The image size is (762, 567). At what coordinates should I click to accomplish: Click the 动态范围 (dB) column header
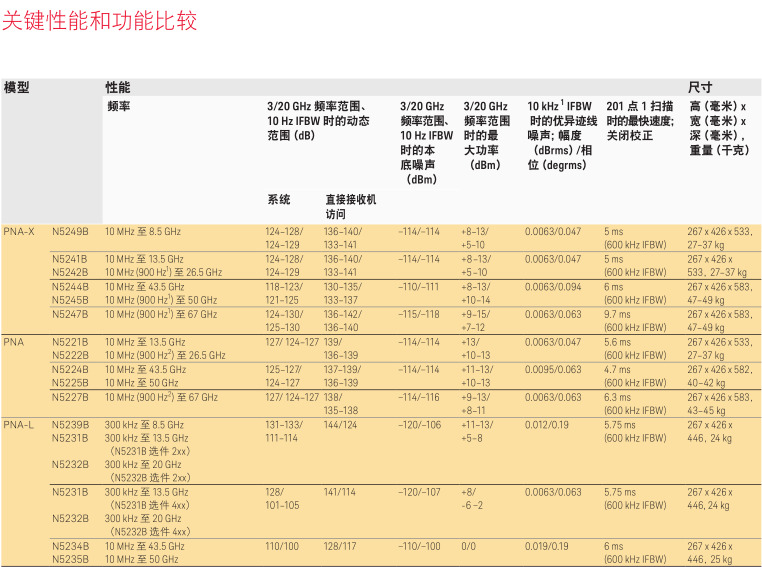coord(318,120)
